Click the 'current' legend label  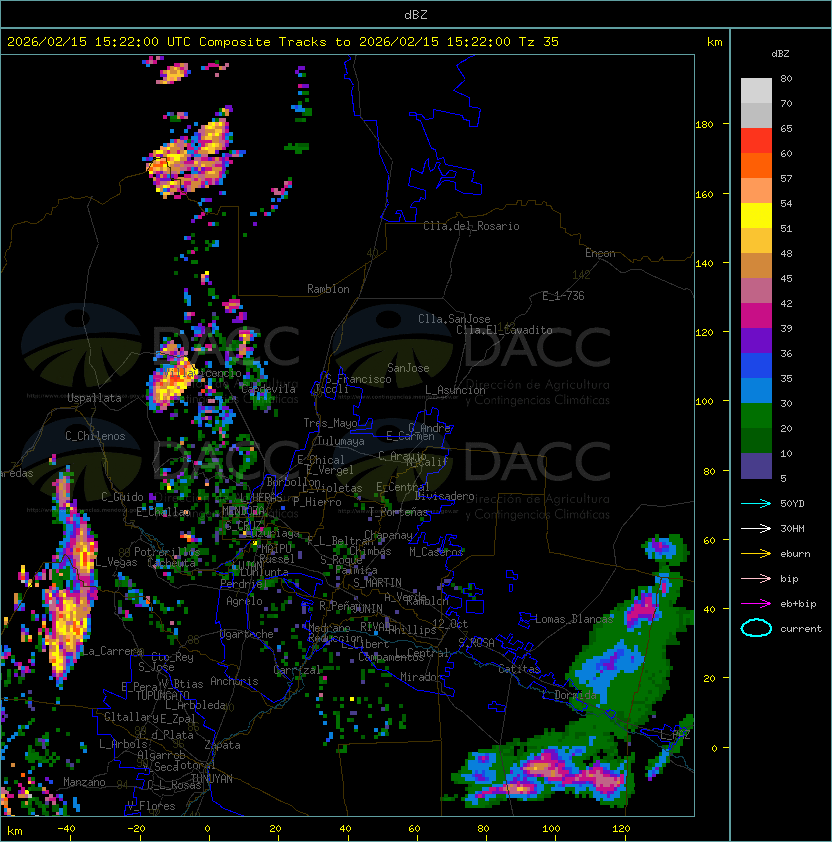coord(801,629)
